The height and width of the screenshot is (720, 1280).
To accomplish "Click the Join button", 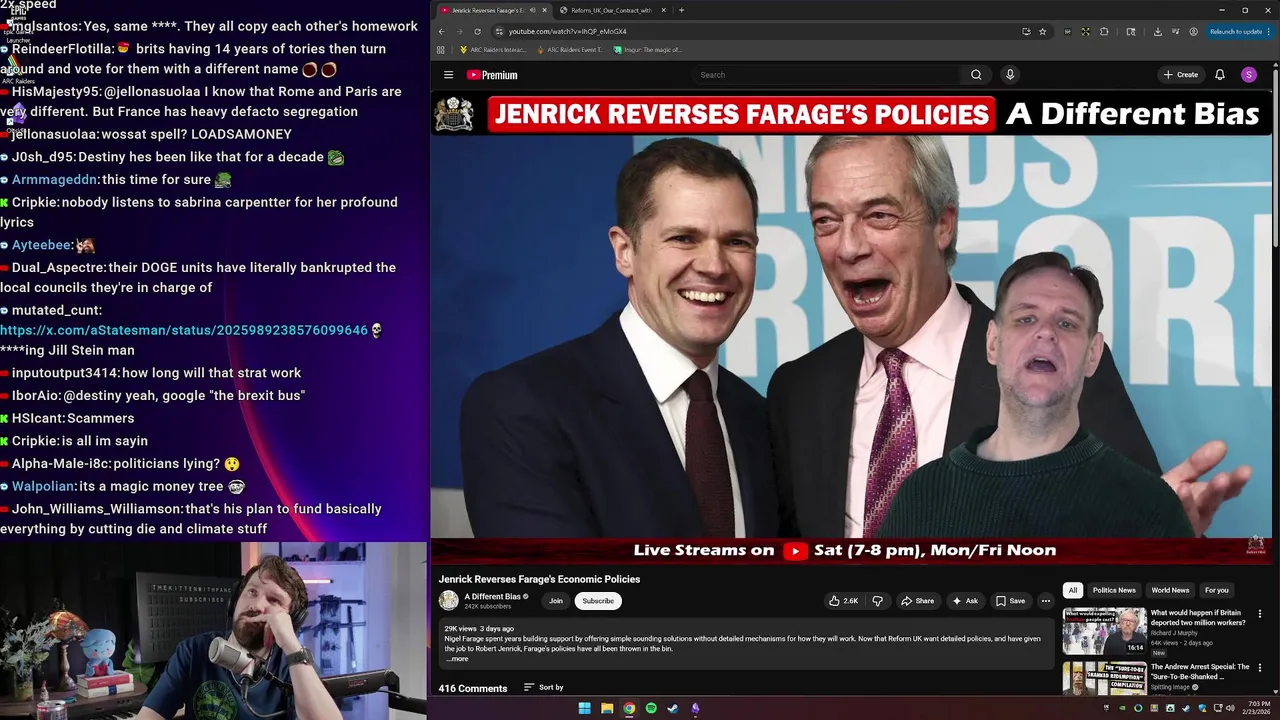I will coord(556,601).
